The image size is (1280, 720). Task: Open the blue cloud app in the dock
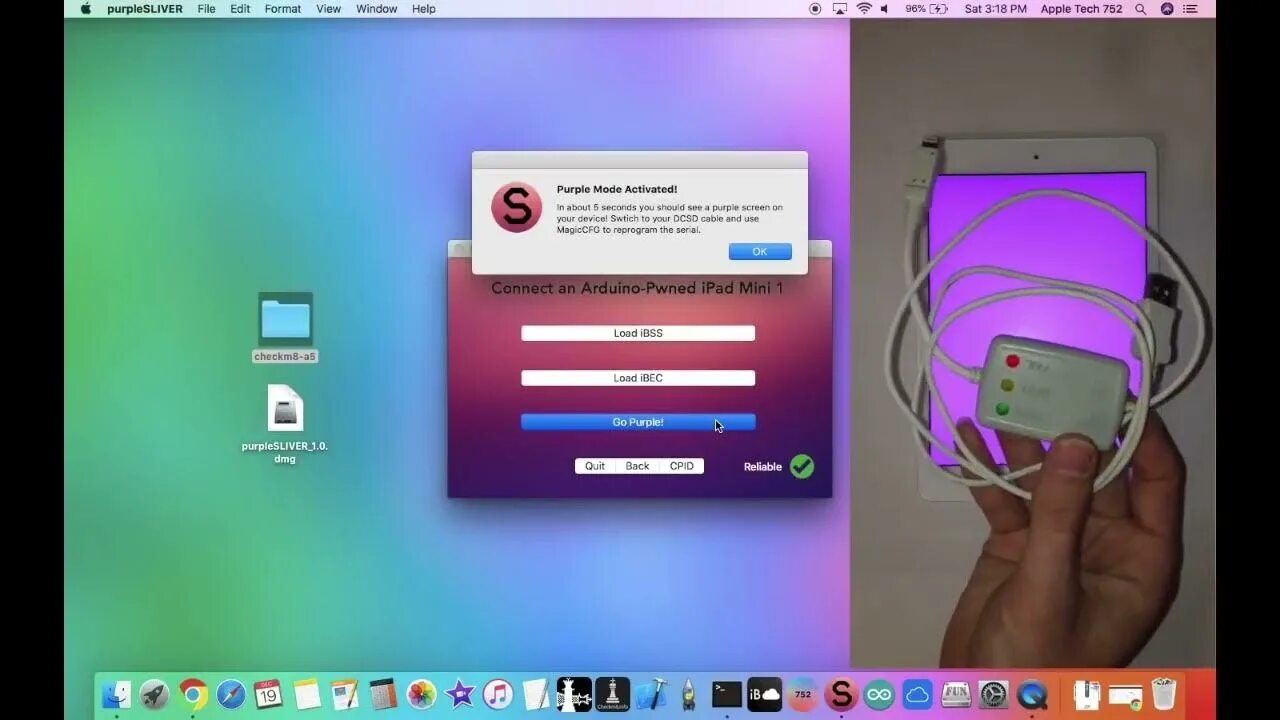(917, 693)
